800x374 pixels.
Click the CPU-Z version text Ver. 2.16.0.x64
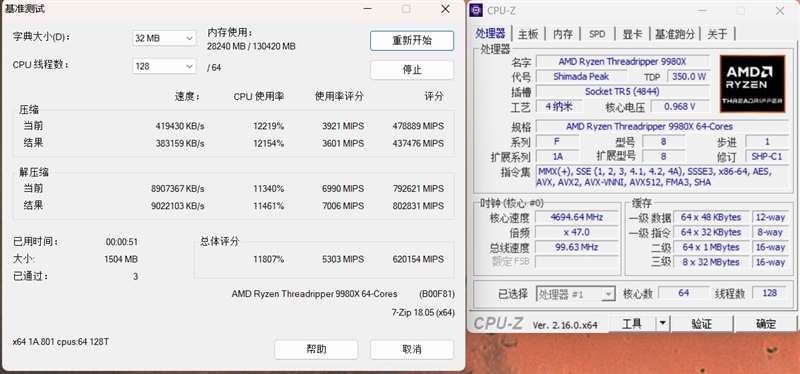pyautogui.click(x=565, y=325)
